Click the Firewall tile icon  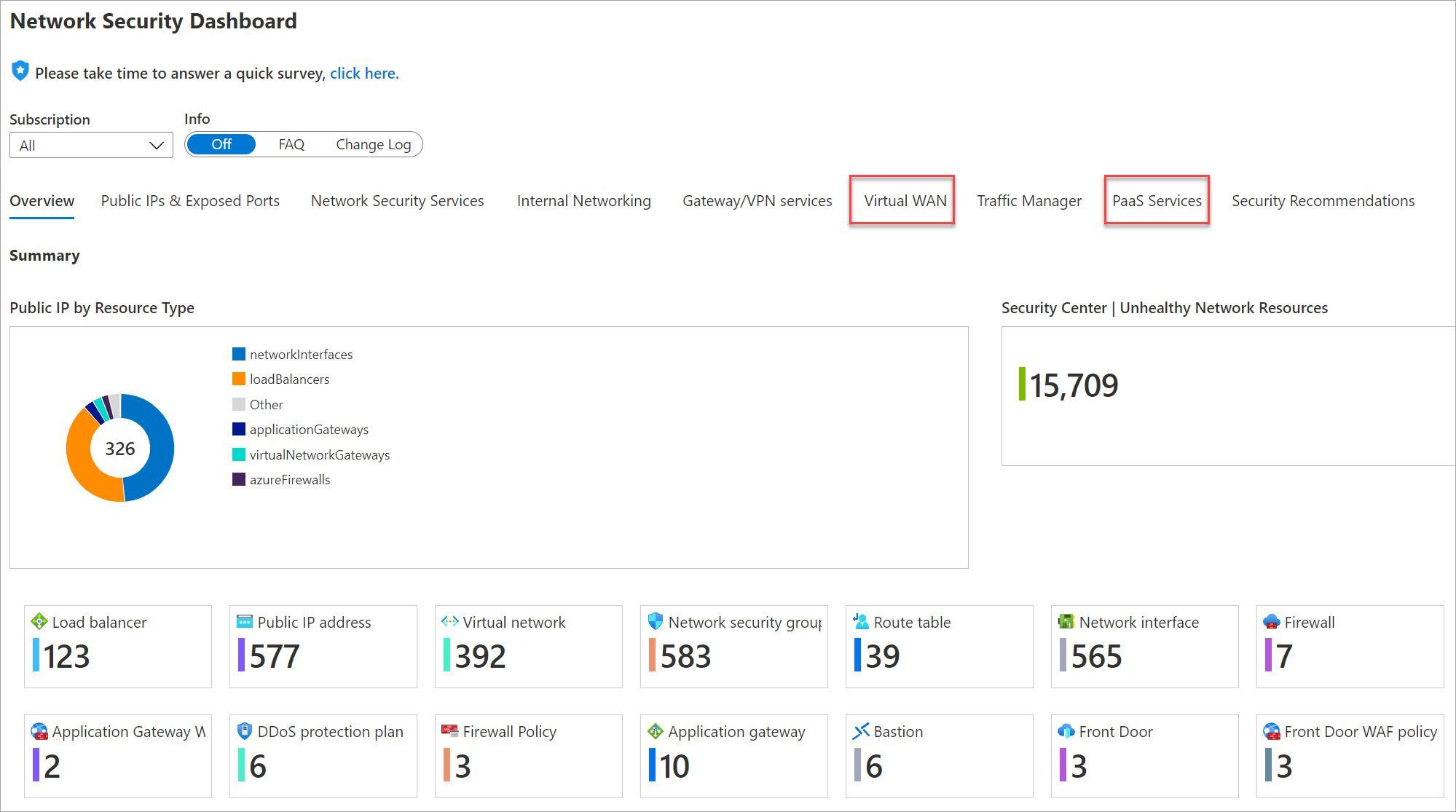1272,622
